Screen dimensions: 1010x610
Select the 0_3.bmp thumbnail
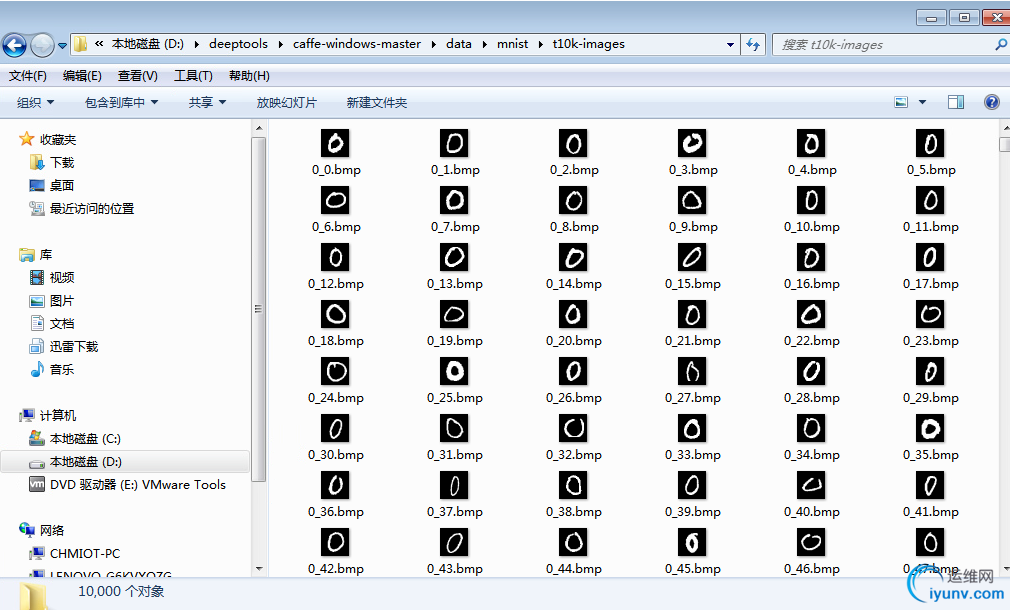click(692, 143)
